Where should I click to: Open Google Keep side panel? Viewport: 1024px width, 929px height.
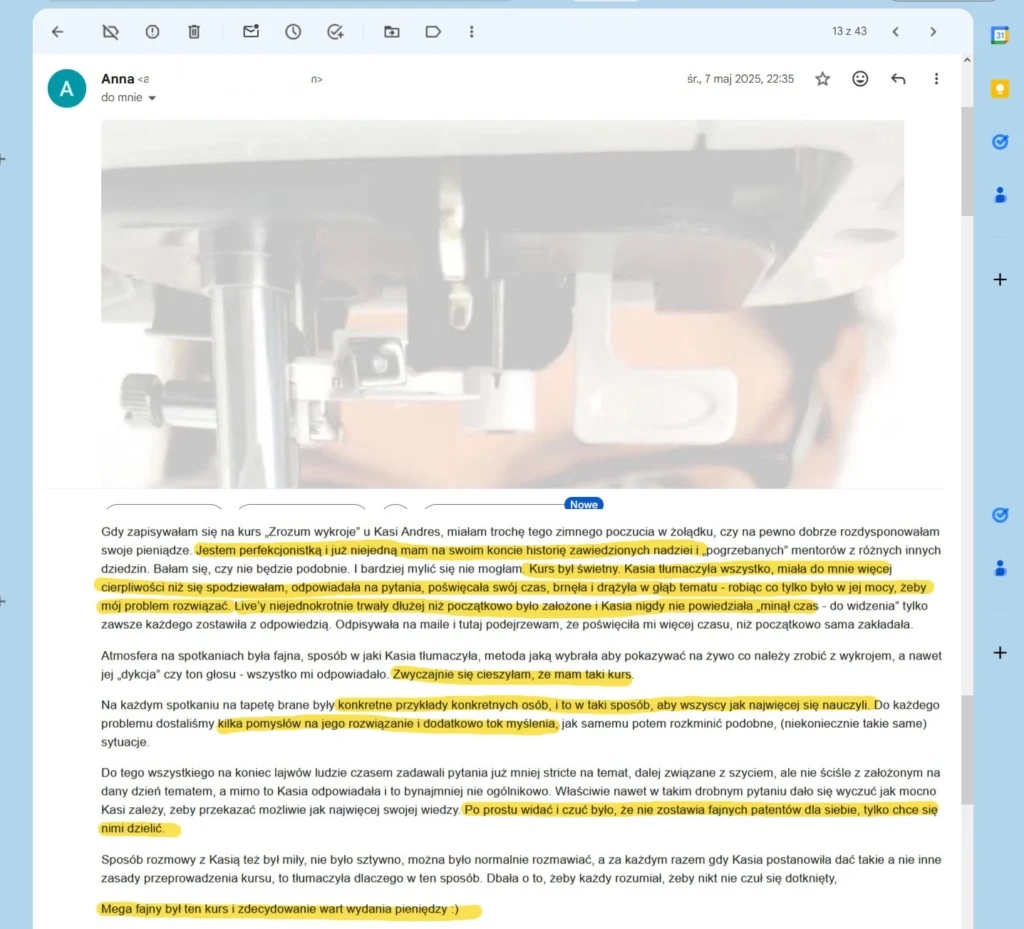(x=999, y=89)
